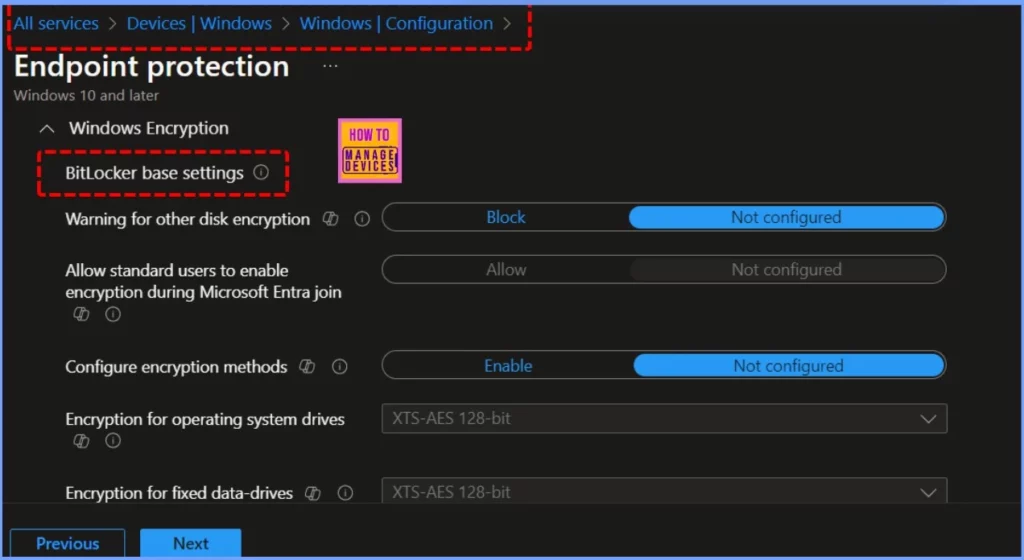1024x560 pixels.
Task: Select Not configured for Configure encryption methods
Action: pos(788,366)
